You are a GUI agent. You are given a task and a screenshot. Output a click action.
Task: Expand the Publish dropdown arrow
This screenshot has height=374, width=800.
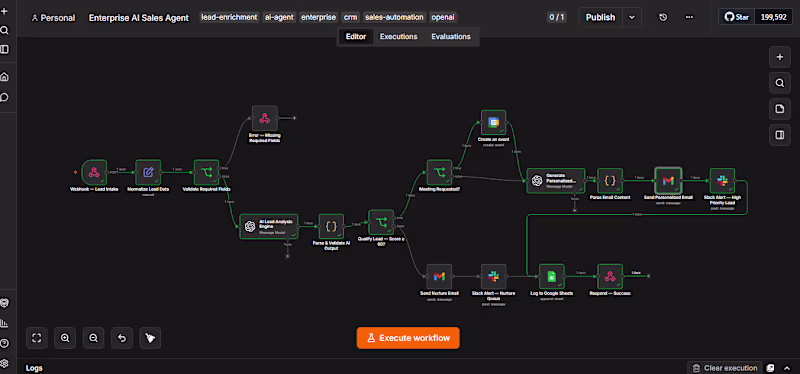[x=632, y=17]
